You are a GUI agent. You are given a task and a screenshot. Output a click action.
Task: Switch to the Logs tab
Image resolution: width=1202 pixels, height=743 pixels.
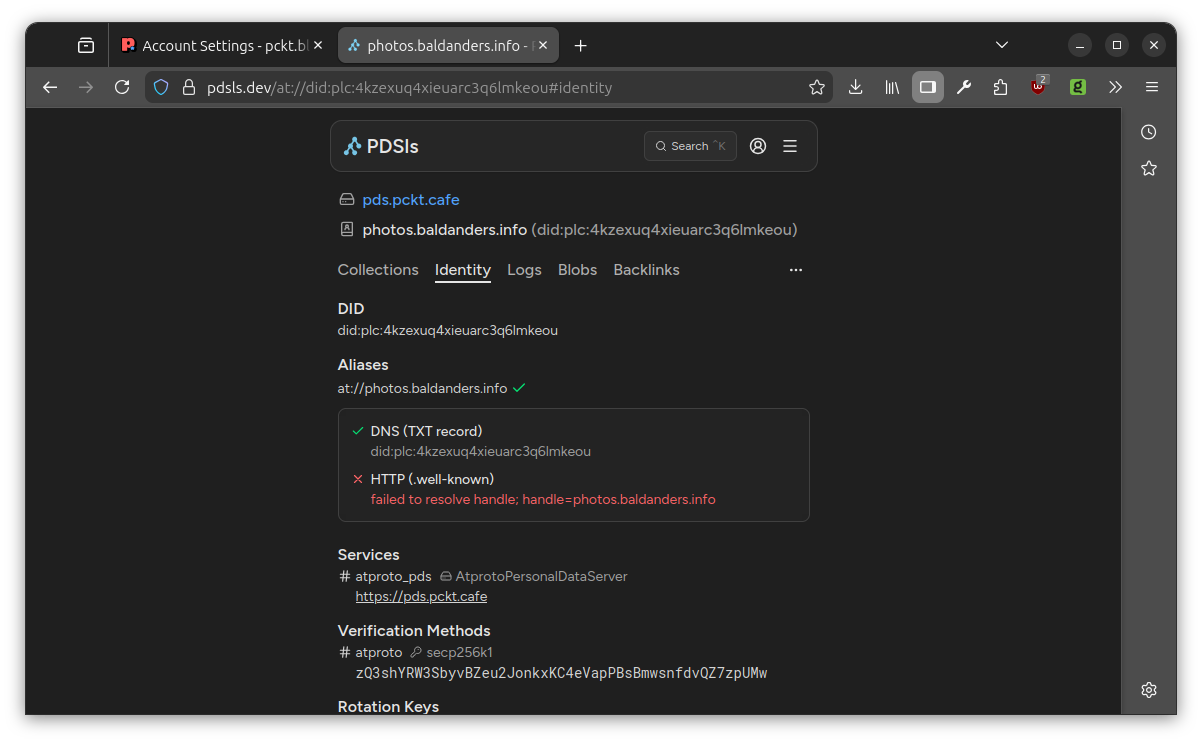524,270
